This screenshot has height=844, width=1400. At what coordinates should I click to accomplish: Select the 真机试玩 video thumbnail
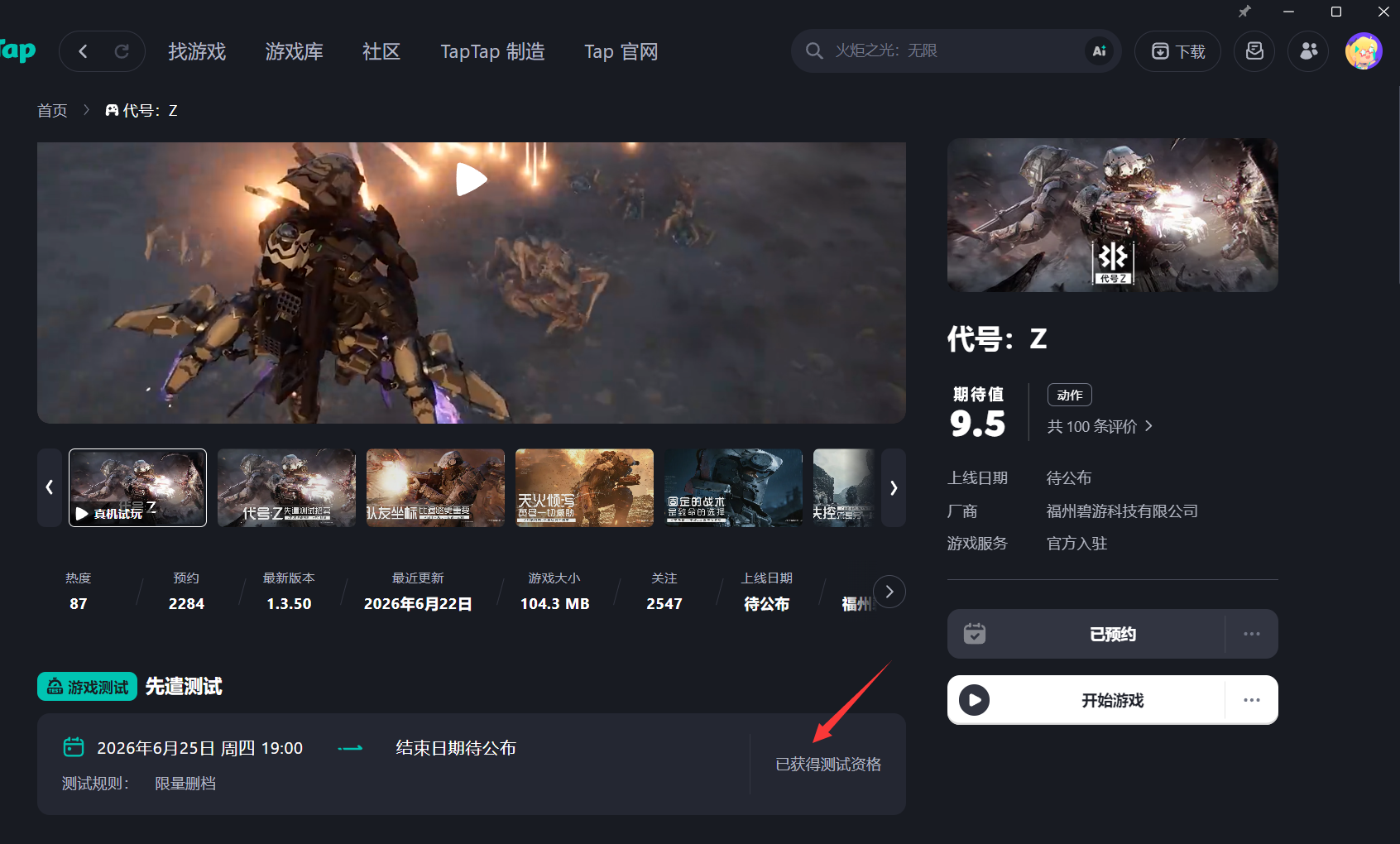tap(137, 487)
